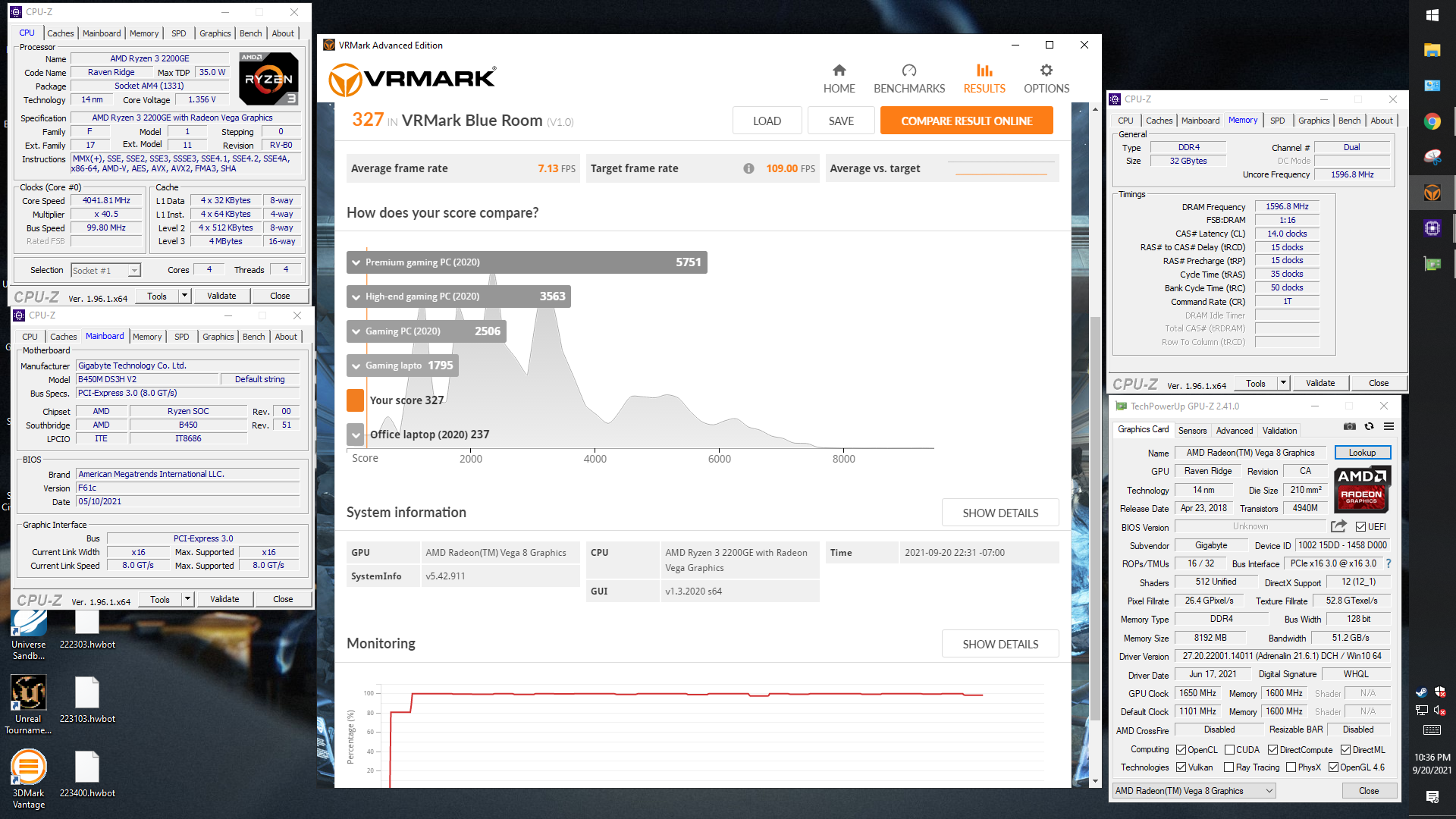Click COMPARE RESULT ONLINE button
The width and height of the screenshot is (1456, 819).
(967, 121)
